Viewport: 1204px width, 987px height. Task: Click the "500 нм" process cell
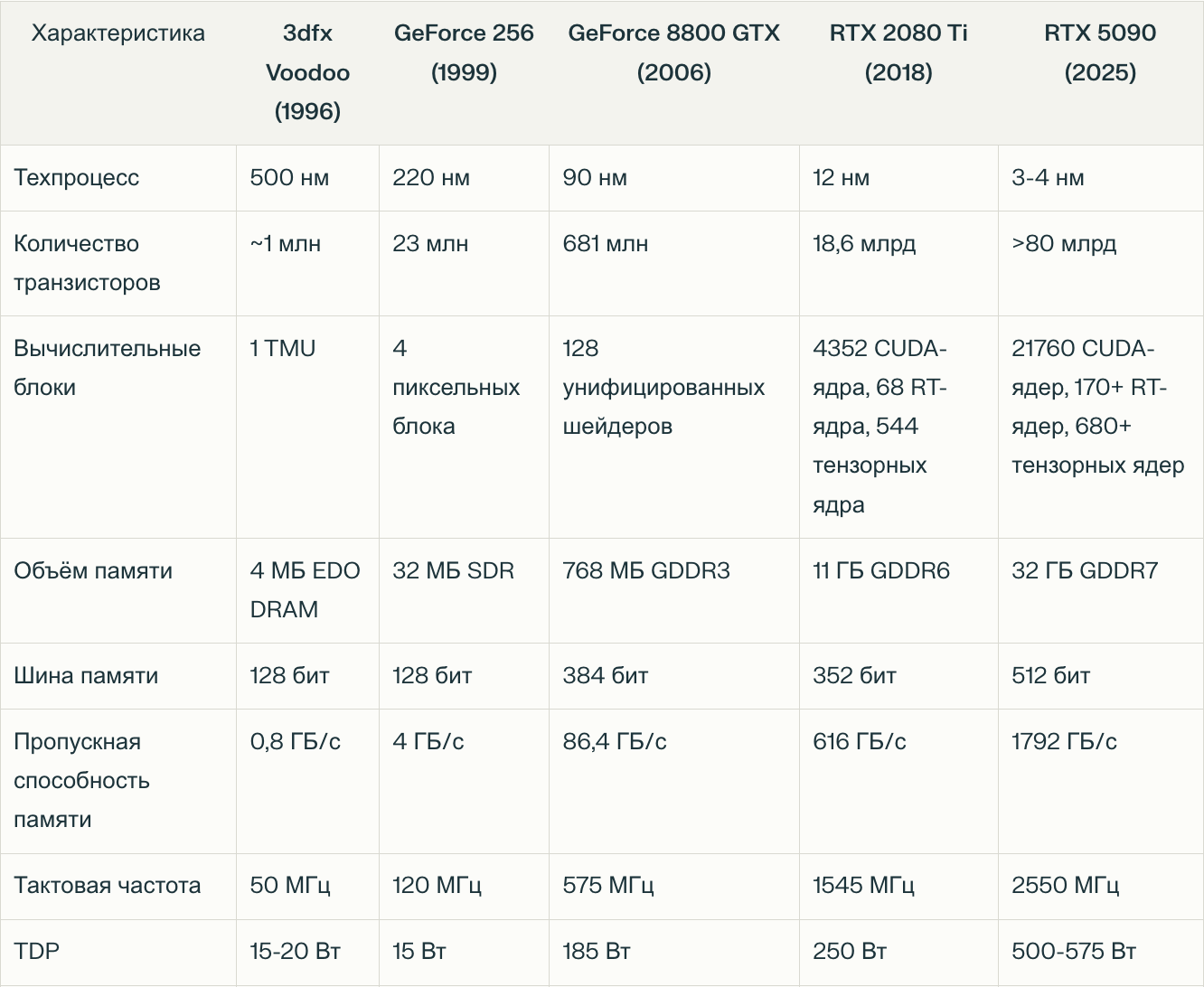[x=289, y=177]
